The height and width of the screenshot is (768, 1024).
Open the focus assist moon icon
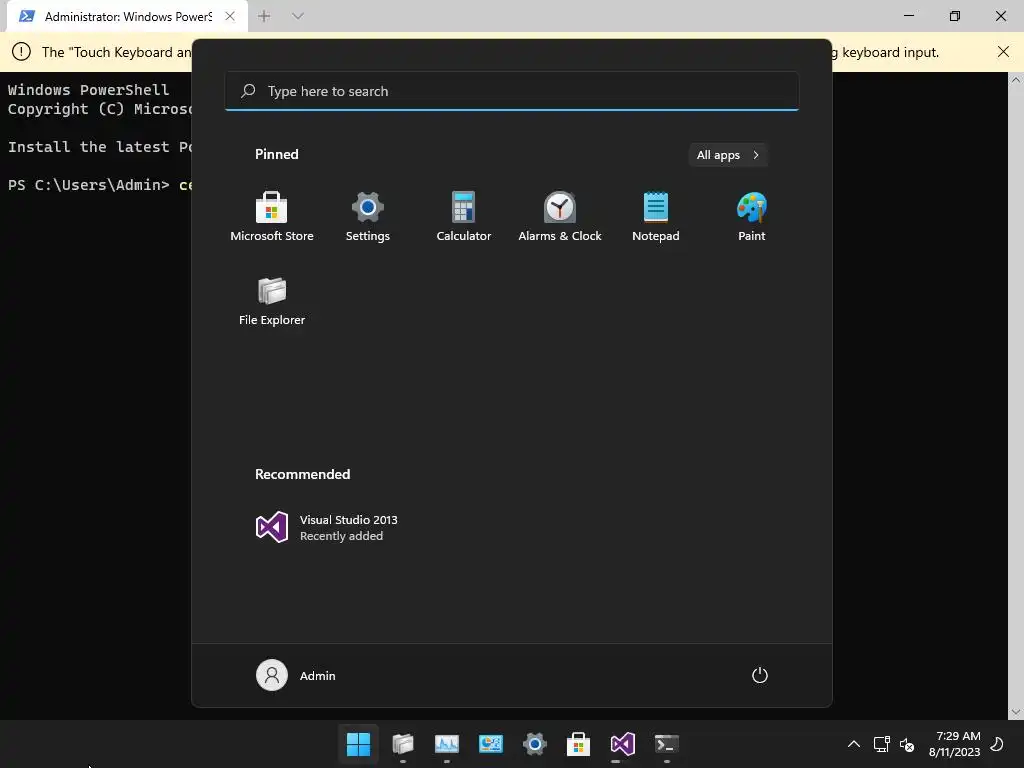pos(997,744)
